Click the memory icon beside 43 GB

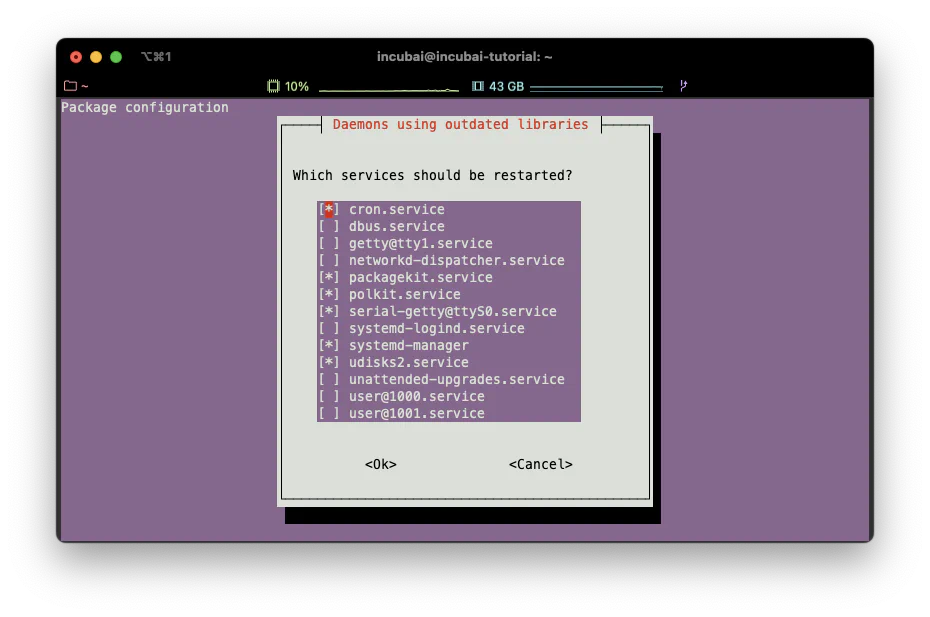[x=477, y=86]
